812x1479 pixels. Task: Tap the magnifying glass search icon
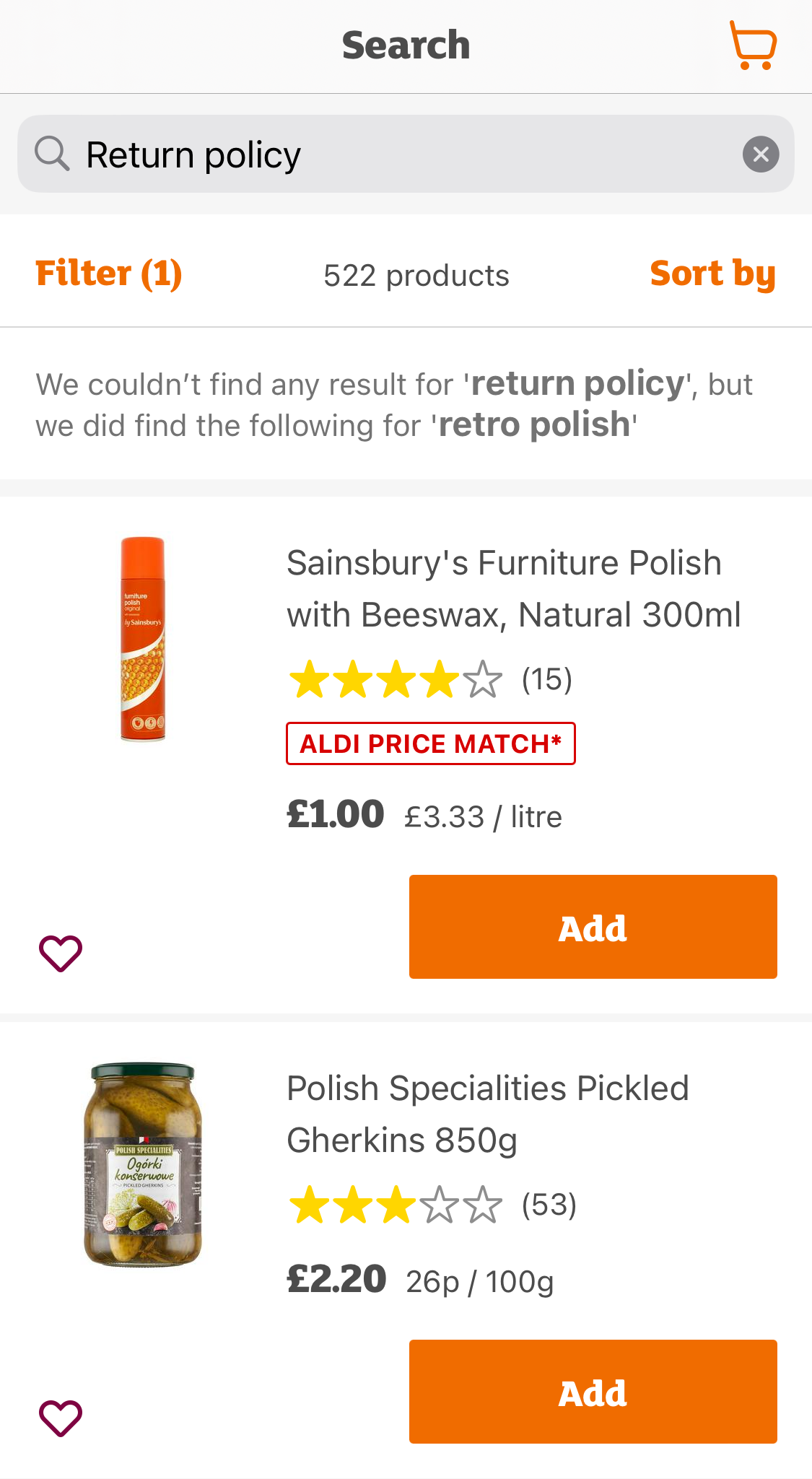coord(52,154)
